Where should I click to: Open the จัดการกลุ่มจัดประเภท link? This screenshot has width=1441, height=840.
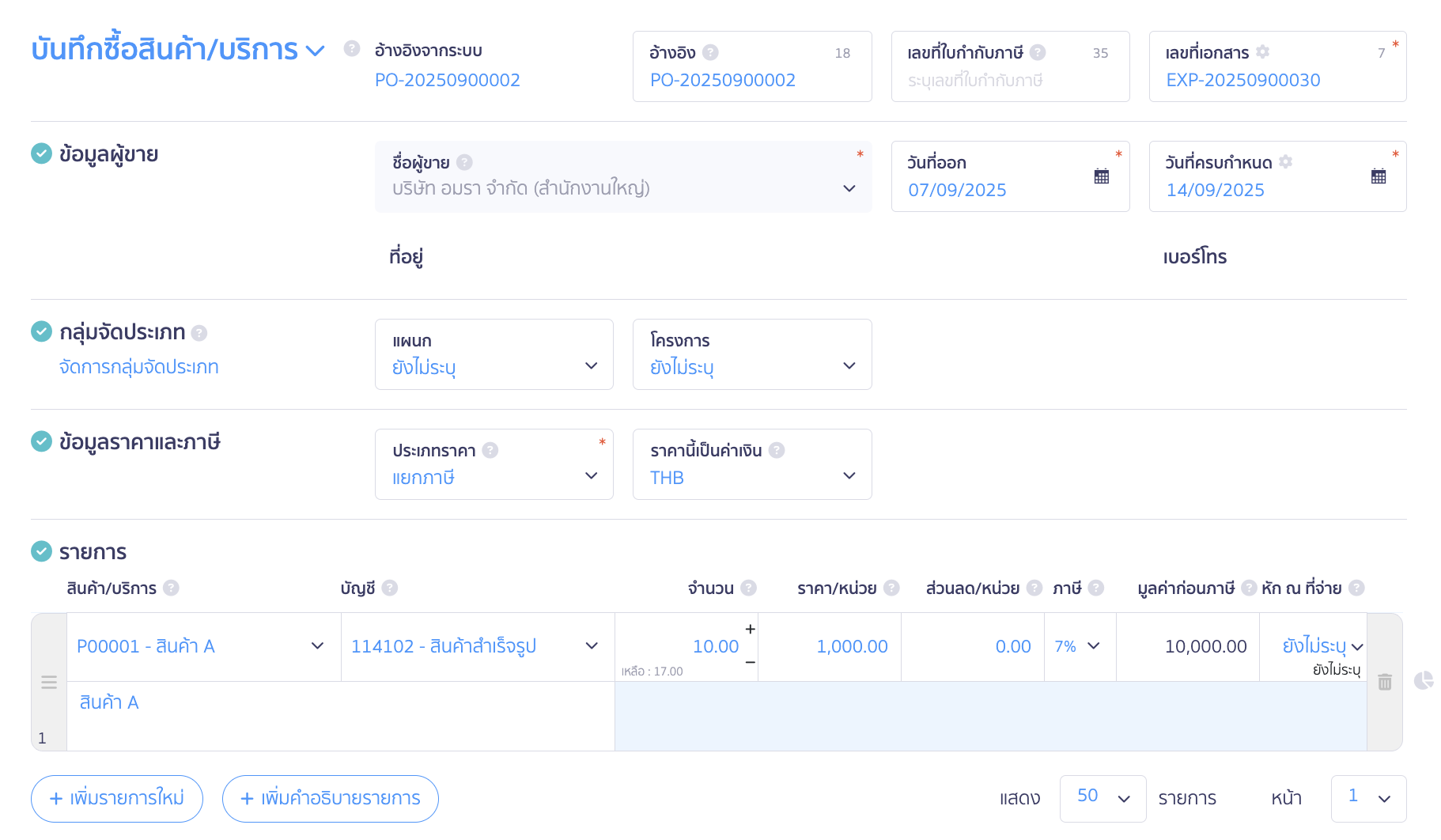[x=139, y=367]
